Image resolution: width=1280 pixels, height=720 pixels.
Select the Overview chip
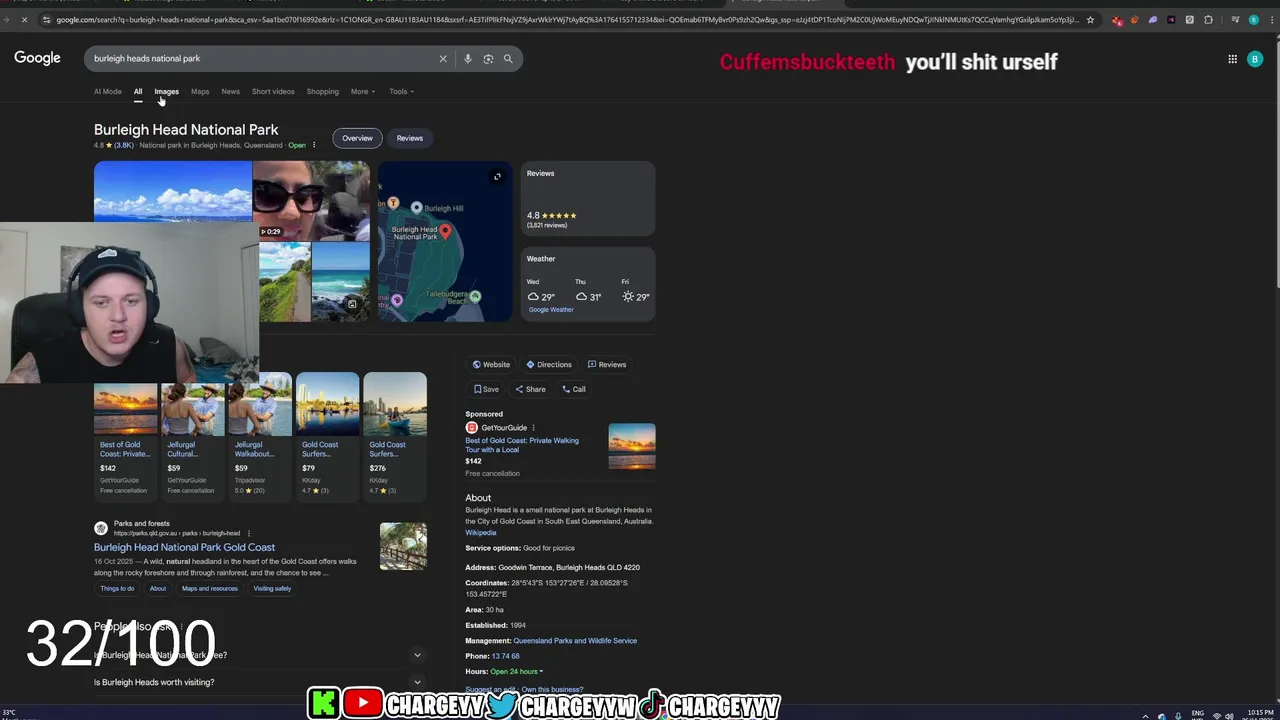pyautogui.click(x=357, y=138)
